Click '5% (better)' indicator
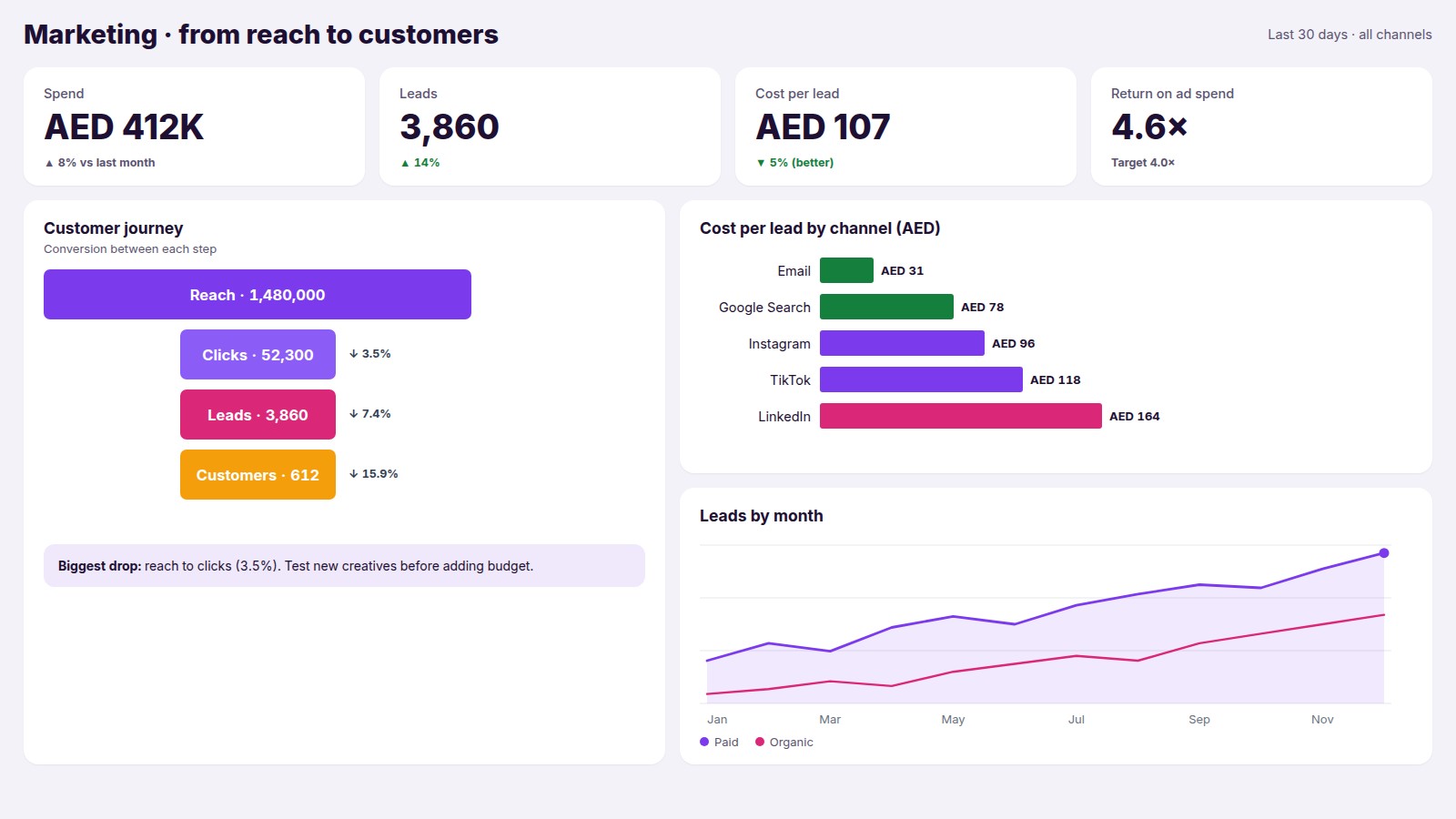Viewport: 1456px width, 819px height. [794, 163]
